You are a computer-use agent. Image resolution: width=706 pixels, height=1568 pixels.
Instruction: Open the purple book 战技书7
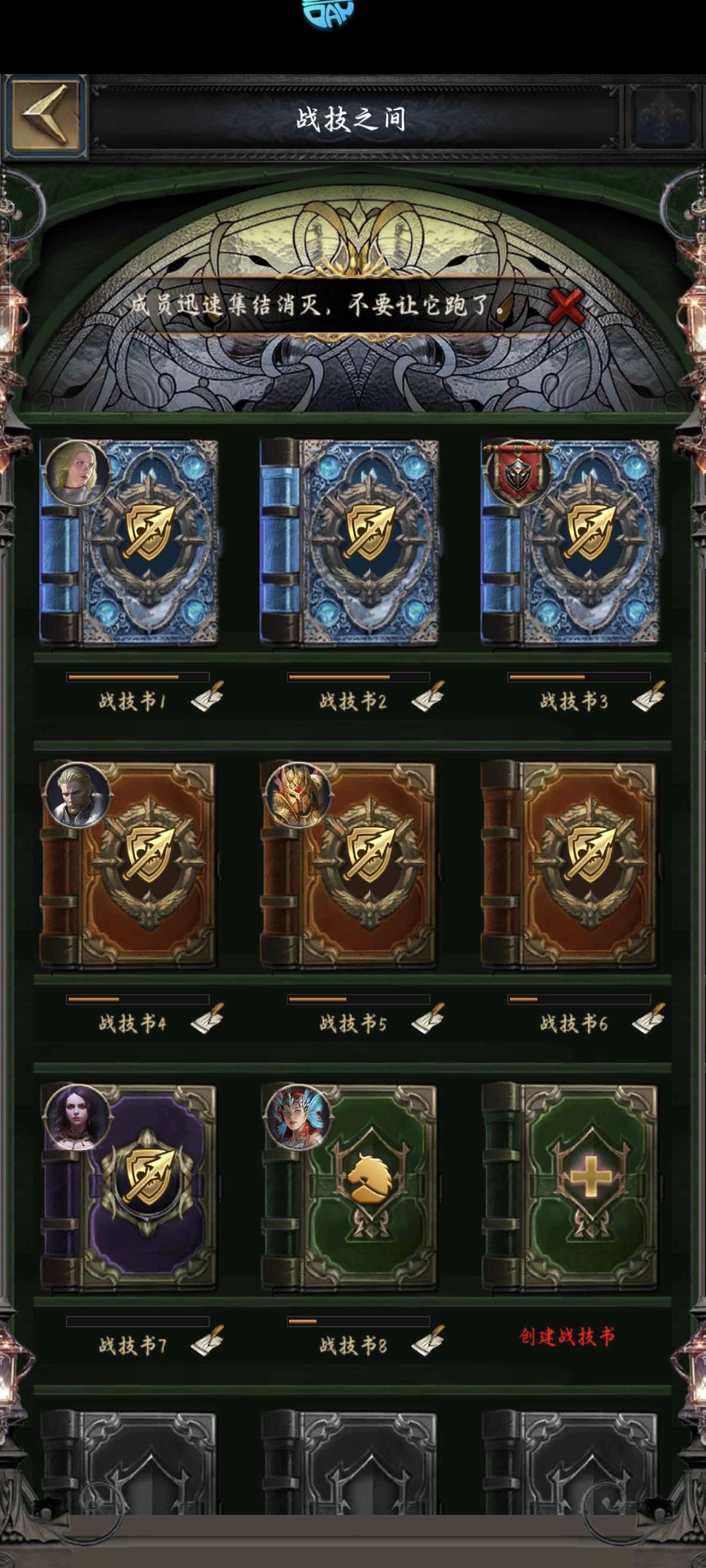[128, 1186]
